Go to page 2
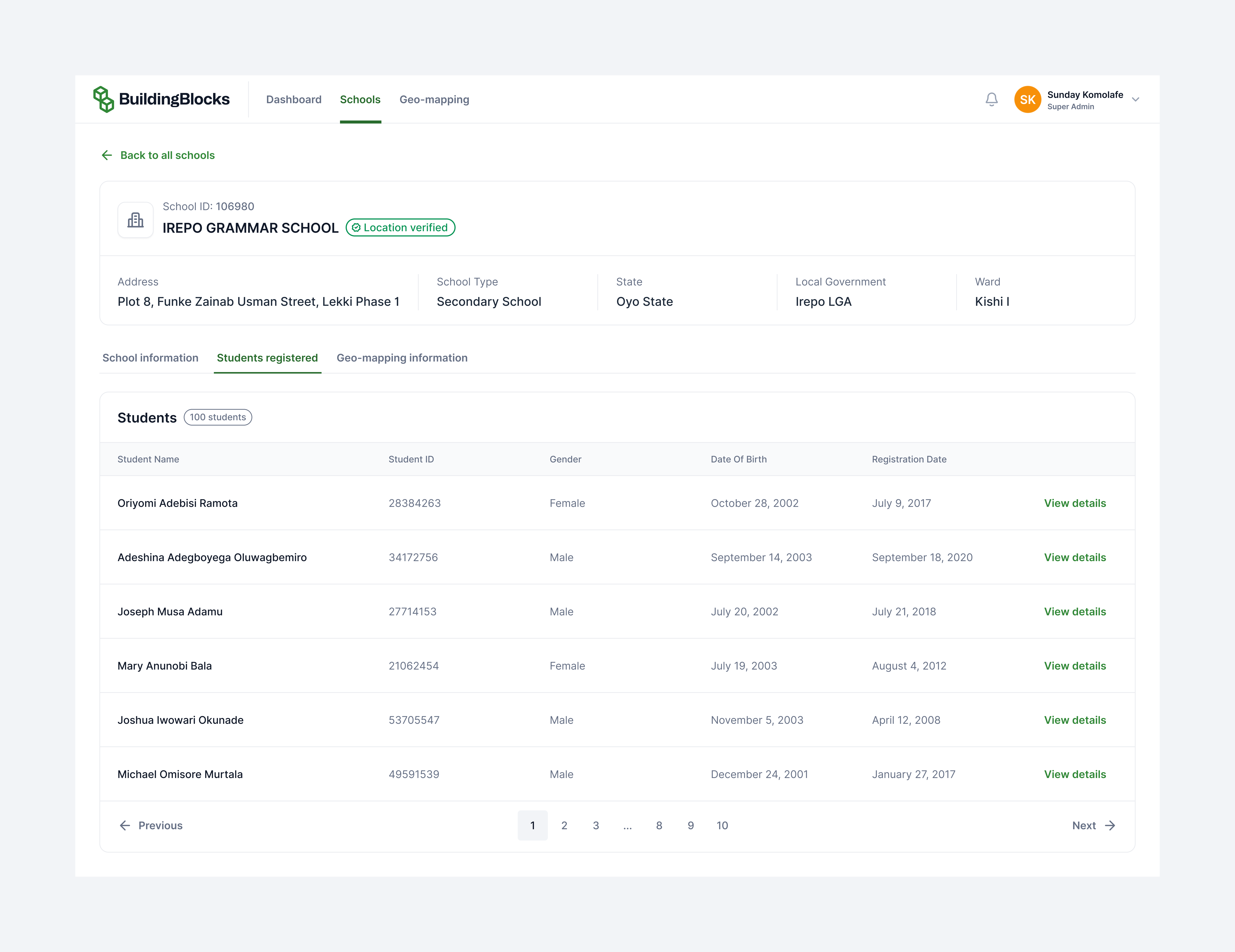Image resolution: width=1235 pixels, height=952 pixels. (x=564, y=825)
